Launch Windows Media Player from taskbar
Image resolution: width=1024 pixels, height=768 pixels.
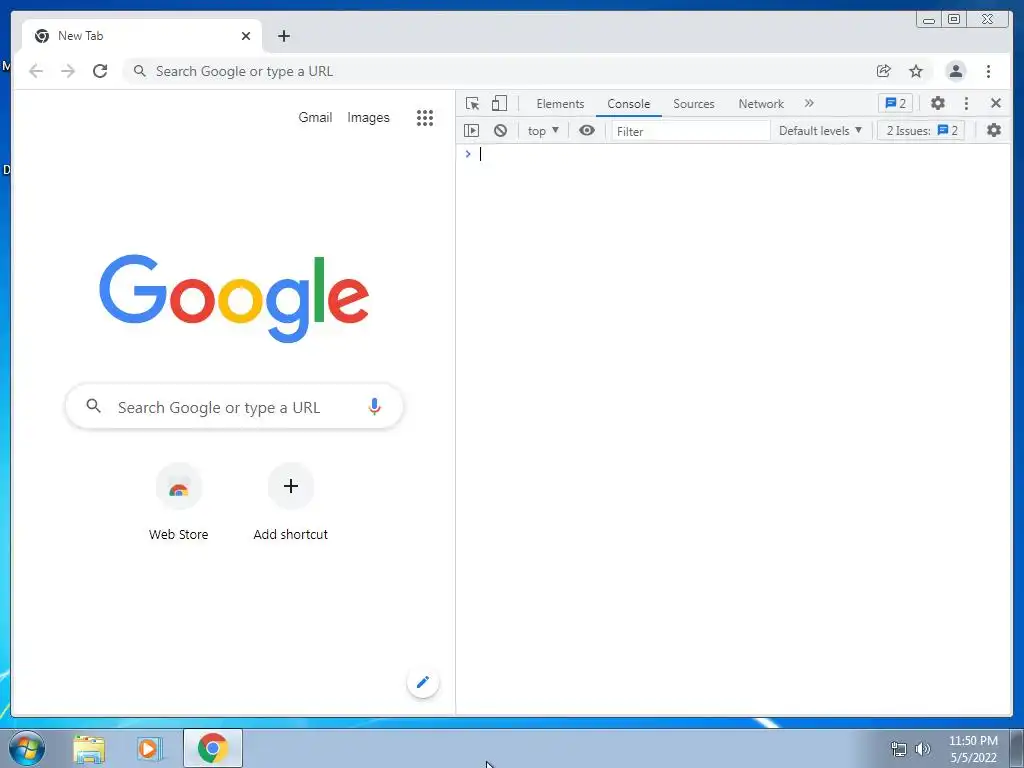tap(150, 749)
